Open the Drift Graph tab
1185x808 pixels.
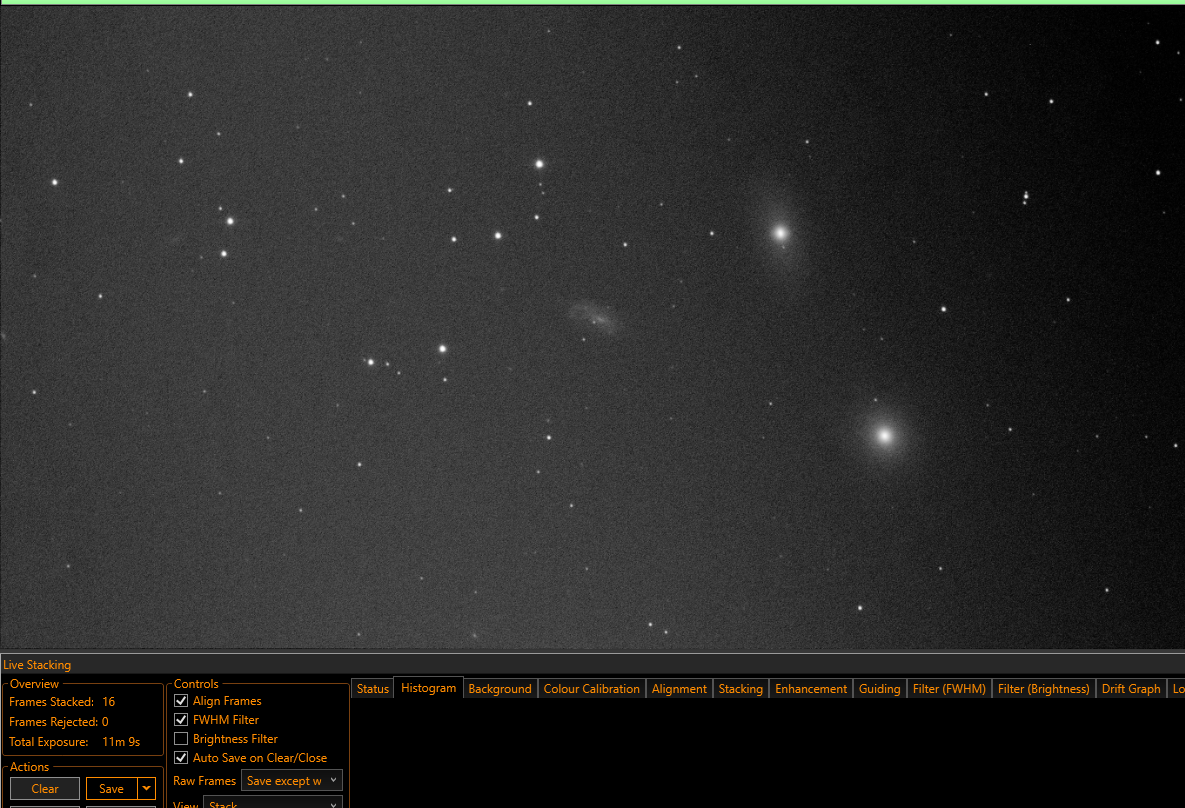[1131, 689]
